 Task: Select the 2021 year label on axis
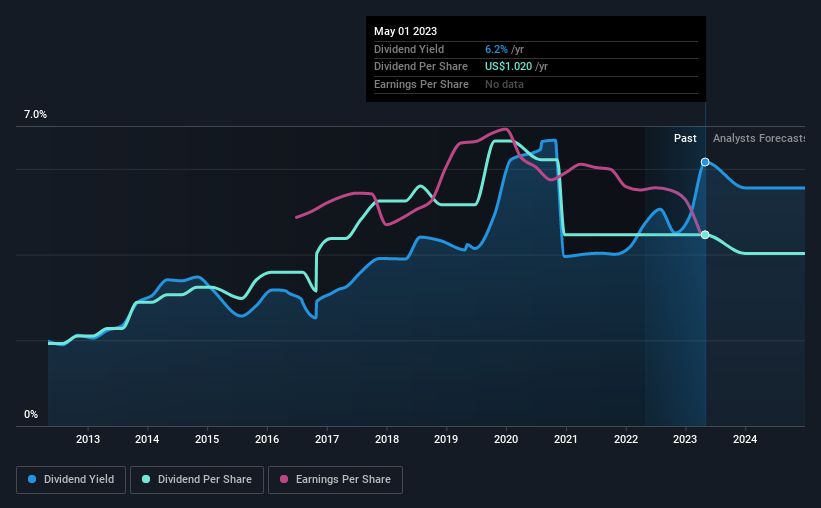click(566, 439)
